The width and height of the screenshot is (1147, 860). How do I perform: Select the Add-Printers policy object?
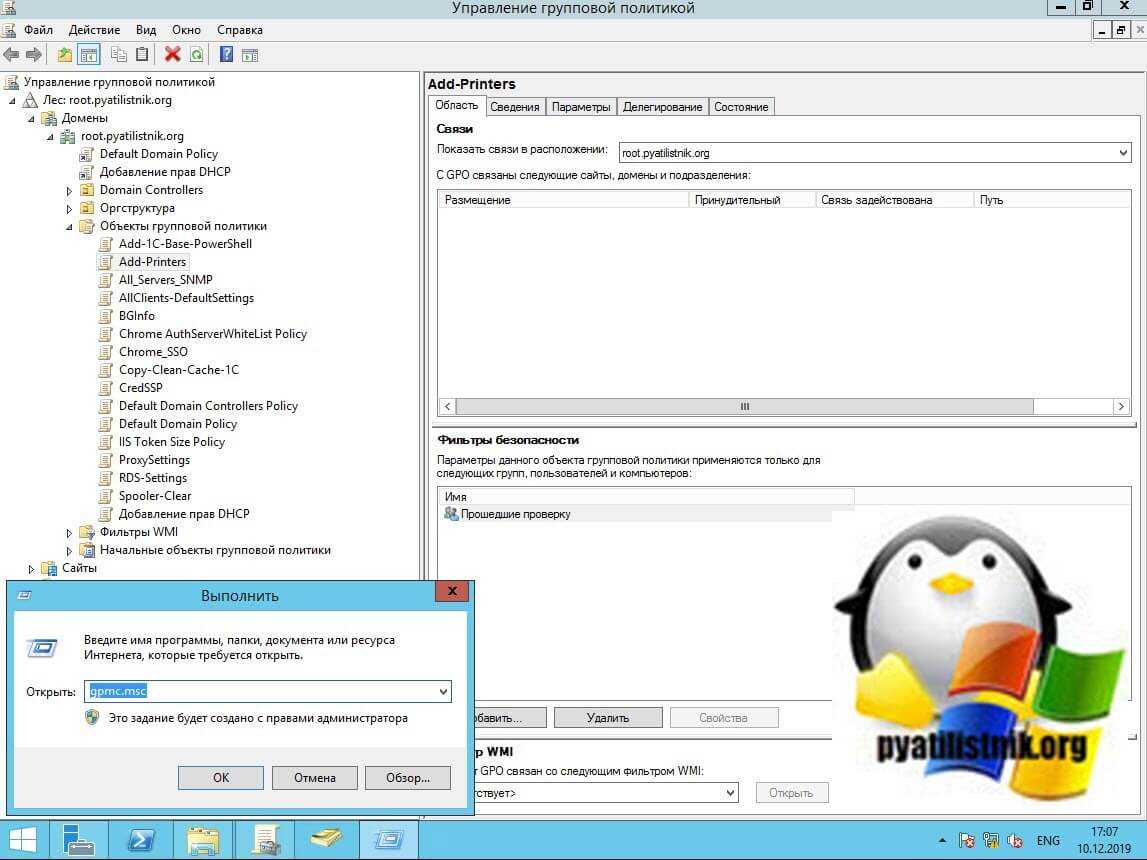coord(152,262)
